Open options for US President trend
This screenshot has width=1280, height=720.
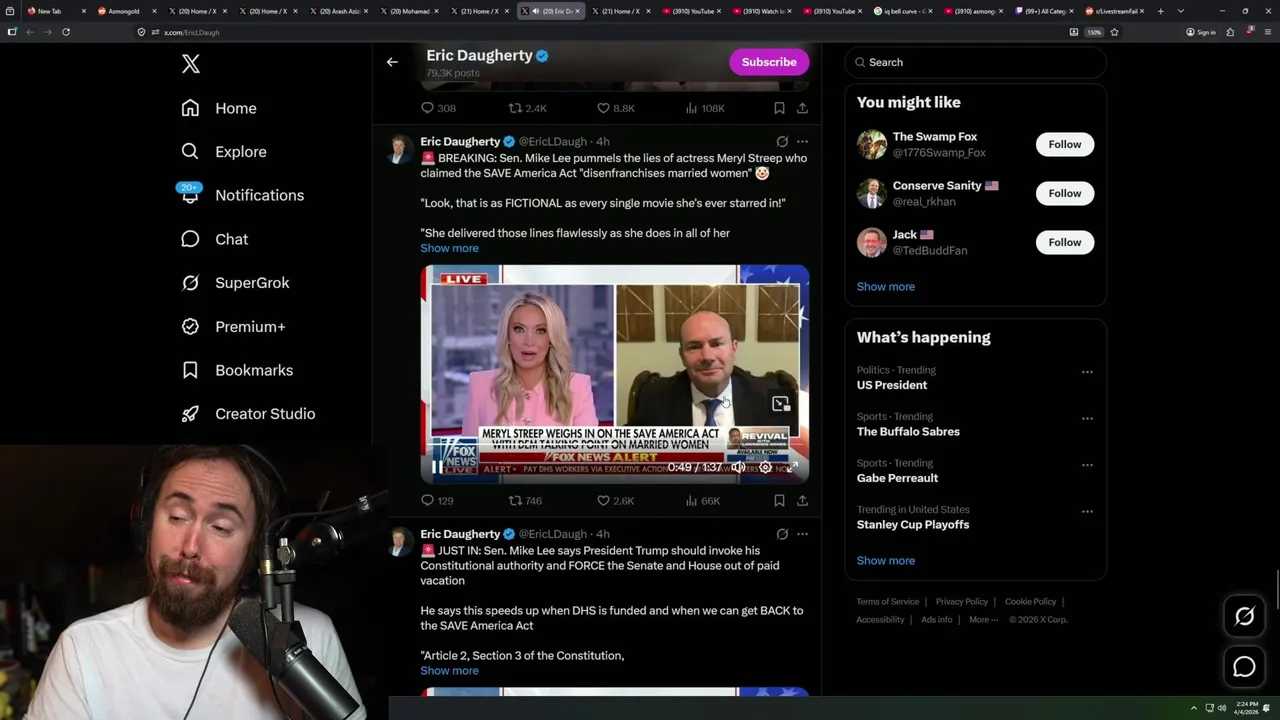(1087, 372)
